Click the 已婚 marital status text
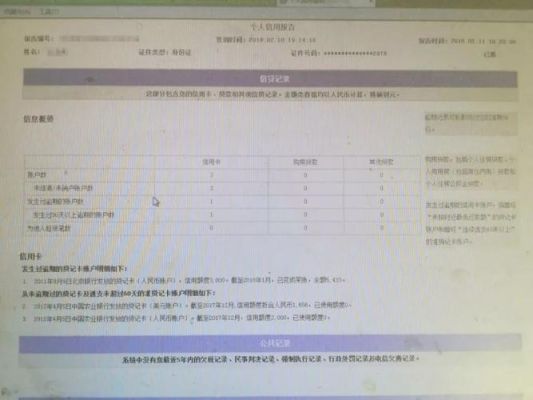This screenshot has width=533, height=400. [x=489, y=54]
